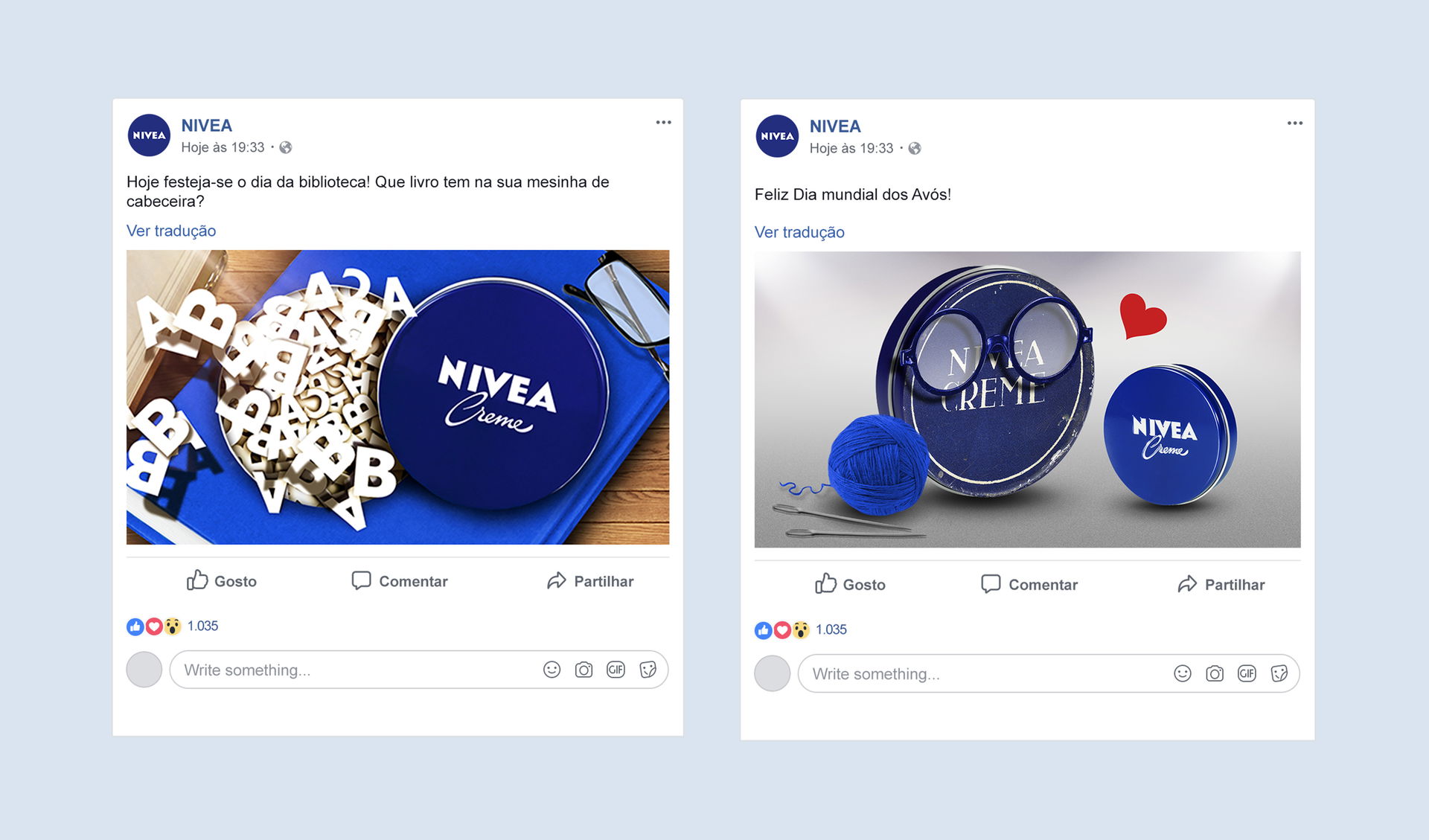
Task: Open the three-dot menu on the grandparents post
Action: tap(1295, 124)
